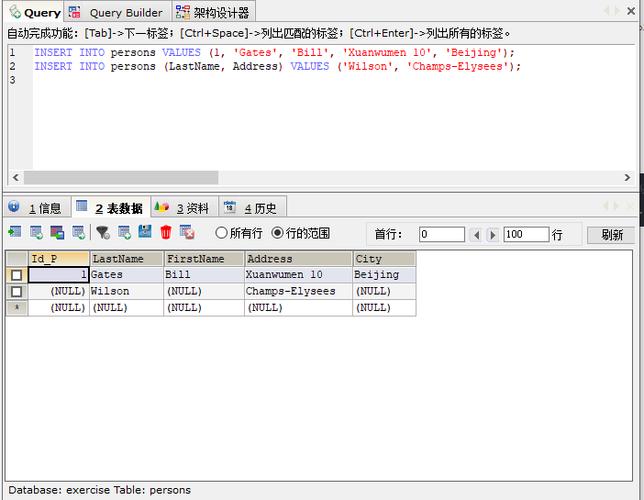Image resolution: width=644 pixels, height=500 pixels.
Task: Click the info tab blue circle icon
Action: (14, 206)
